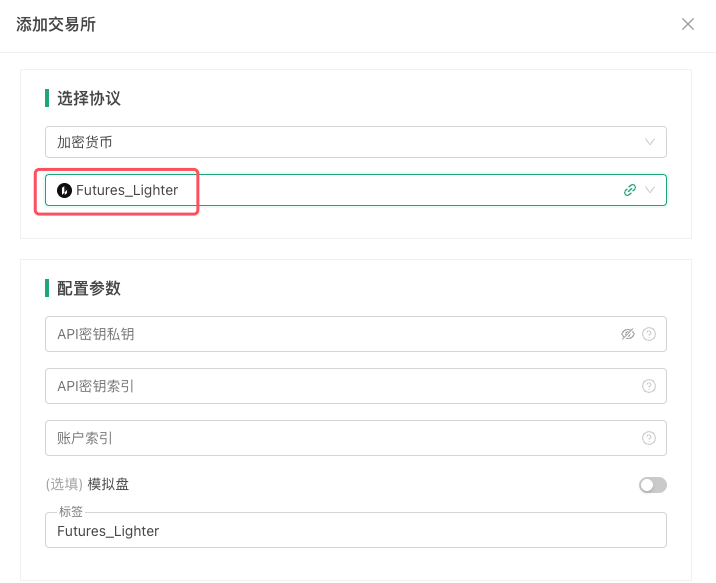Toggle private key visibility eye icon
716x583 pixels.
pyautogui.click(x=628, y=334)
